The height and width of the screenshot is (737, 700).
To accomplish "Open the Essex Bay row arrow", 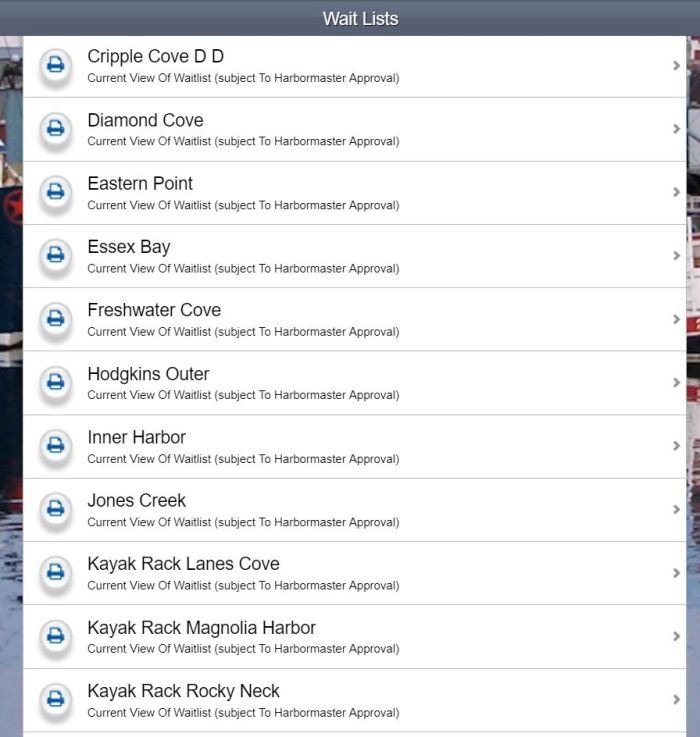I will coord(677,256).
